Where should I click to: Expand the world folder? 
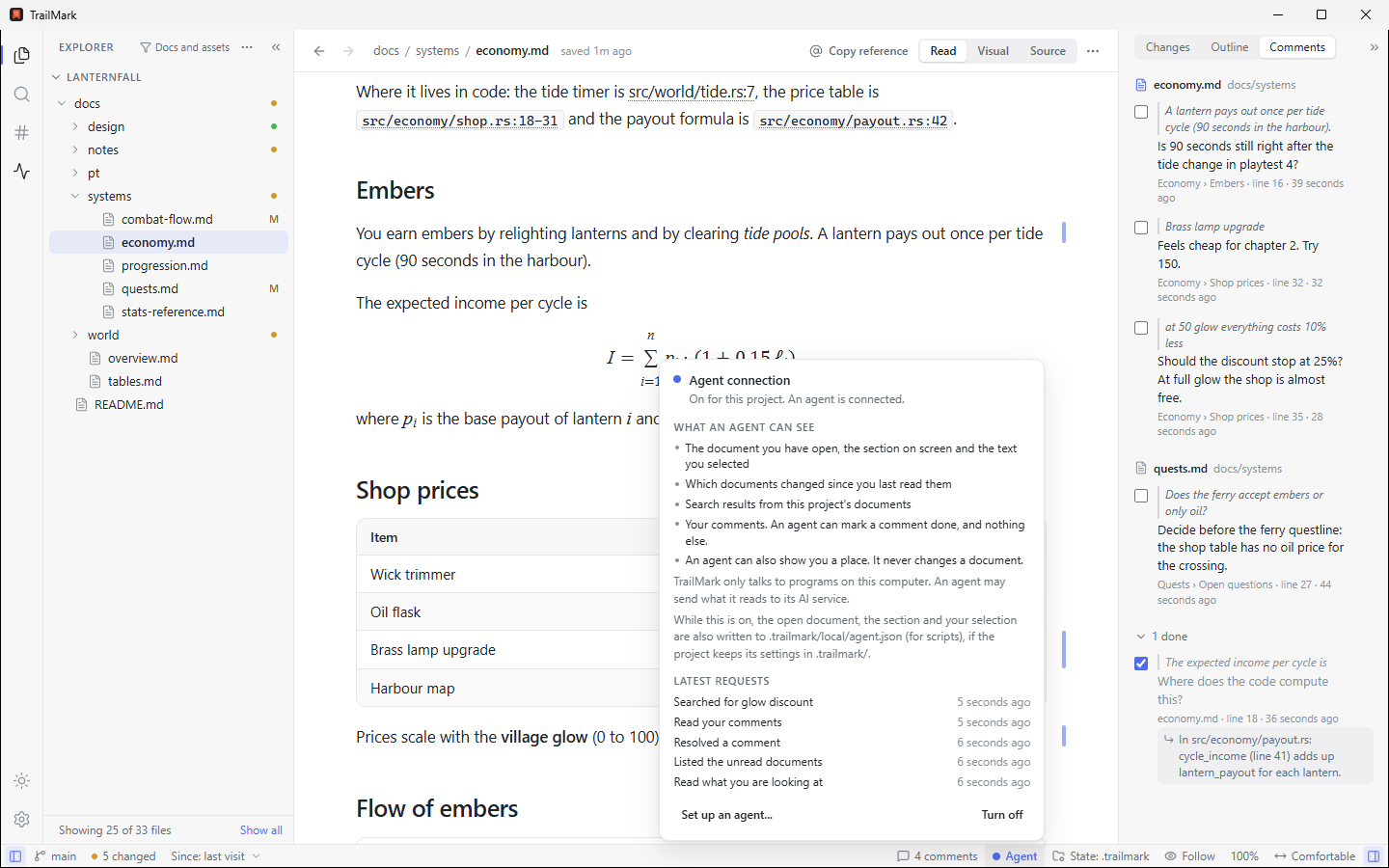pos(75,335)
